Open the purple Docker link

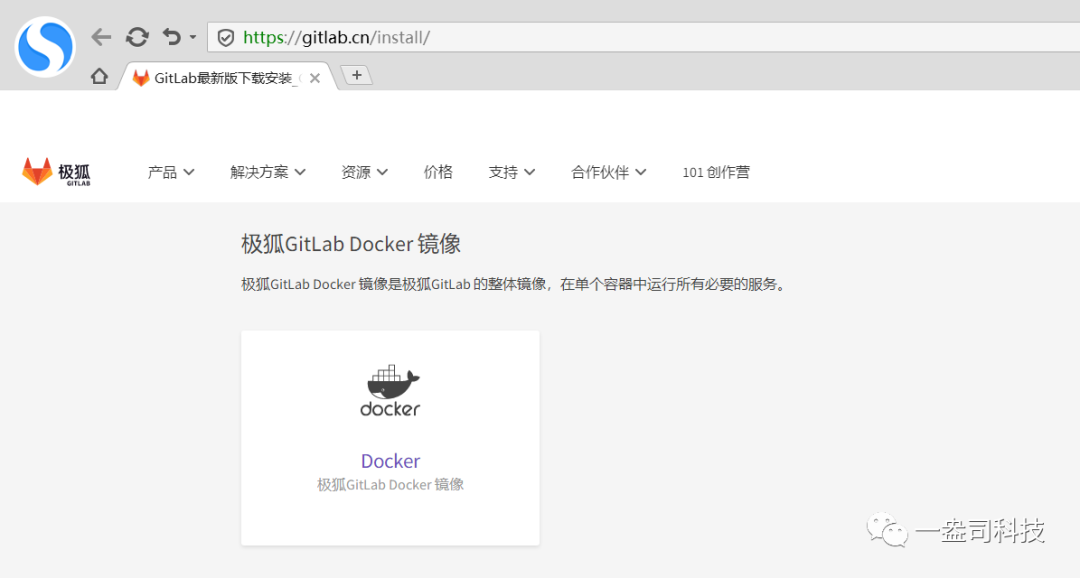[x=391, y=461]
